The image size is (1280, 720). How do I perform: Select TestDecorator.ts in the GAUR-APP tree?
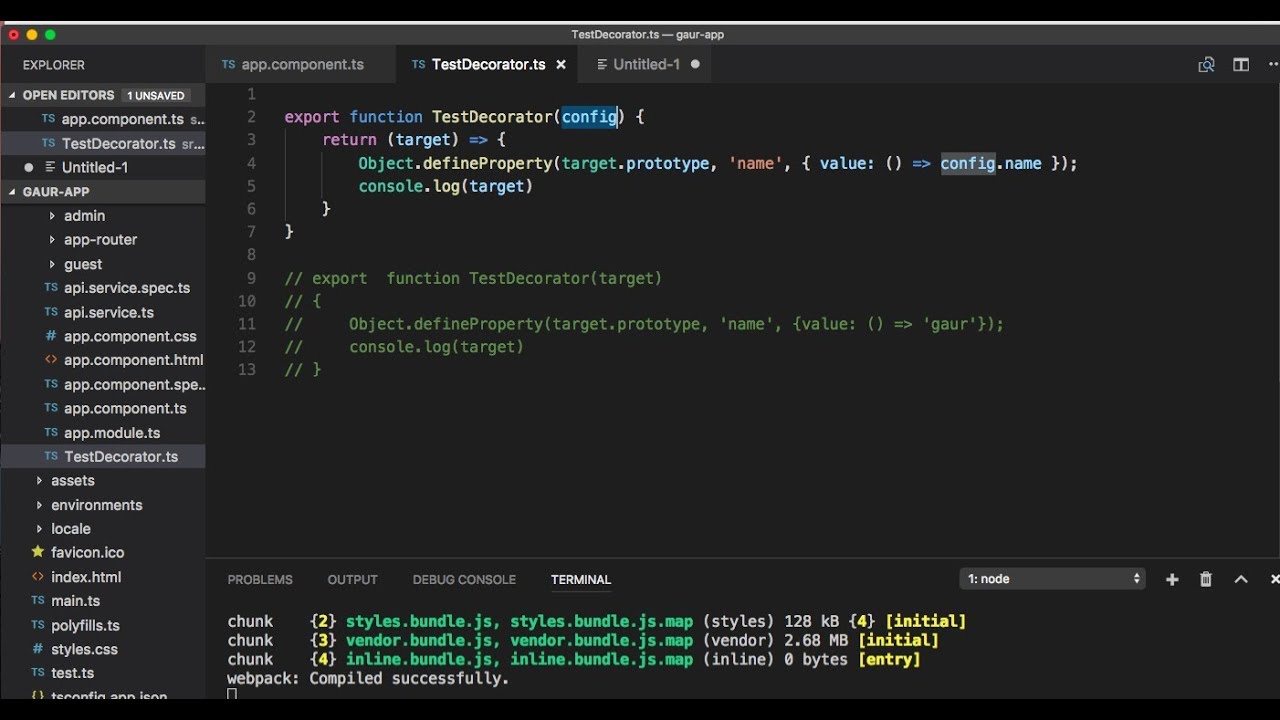click(103, 456)
